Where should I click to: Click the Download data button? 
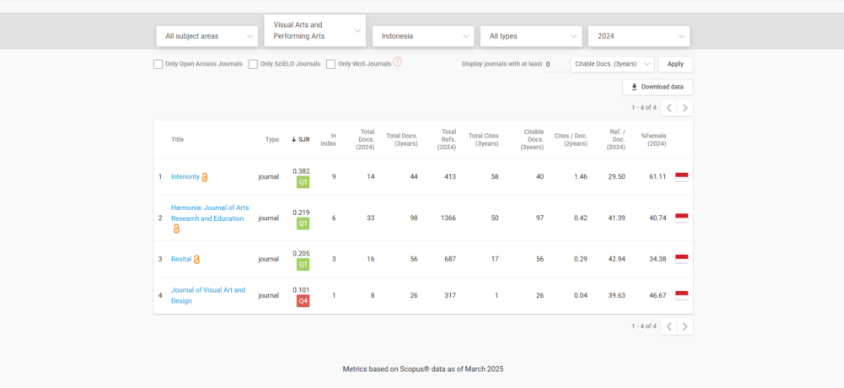pyautogui.click(x=657, y=87)
